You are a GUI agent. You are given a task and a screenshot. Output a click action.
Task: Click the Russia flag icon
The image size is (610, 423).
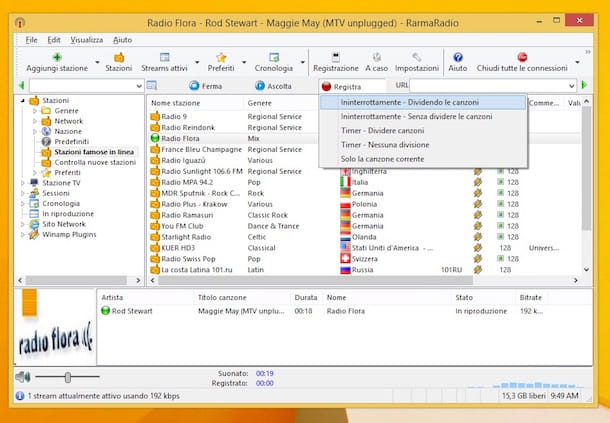tap(345, 270)
